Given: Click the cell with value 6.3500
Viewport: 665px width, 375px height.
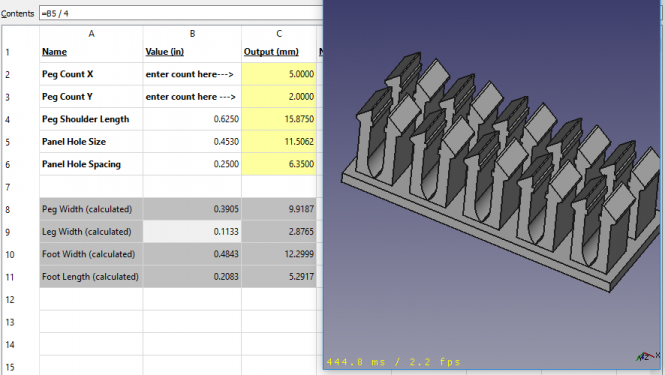Looking at the screenshot, I should (x=279, y=164).
